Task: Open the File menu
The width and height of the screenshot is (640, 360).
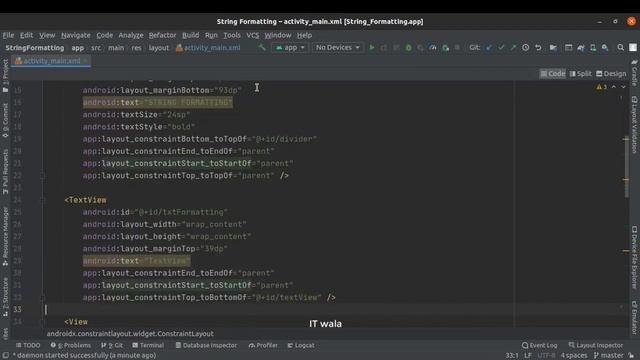Action: point(8,35)
